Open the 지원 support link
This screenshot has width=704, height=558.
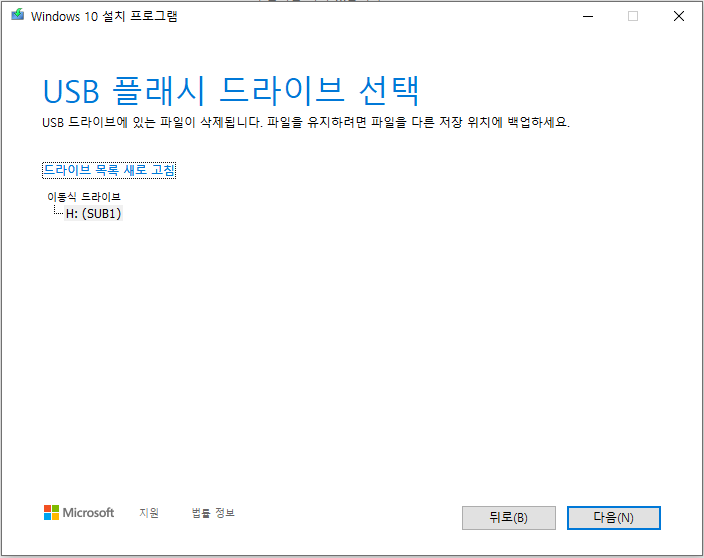(x=149, y=513)
